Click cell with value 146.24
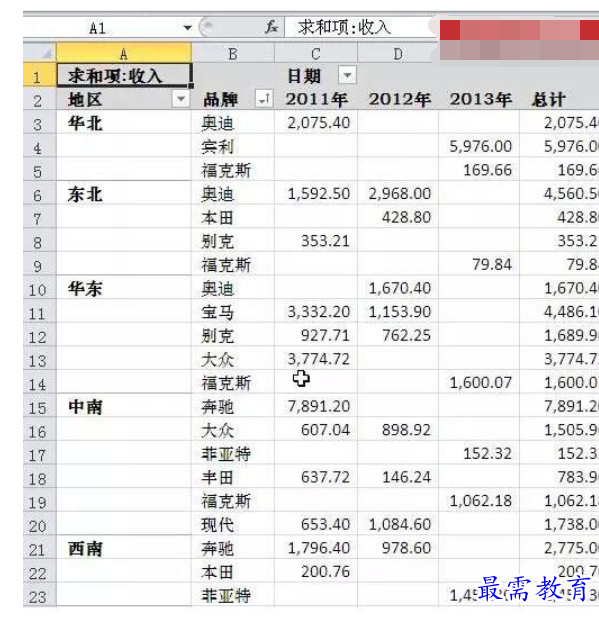The width and height of the screenshot is (599, 620). tap(398, 477)
